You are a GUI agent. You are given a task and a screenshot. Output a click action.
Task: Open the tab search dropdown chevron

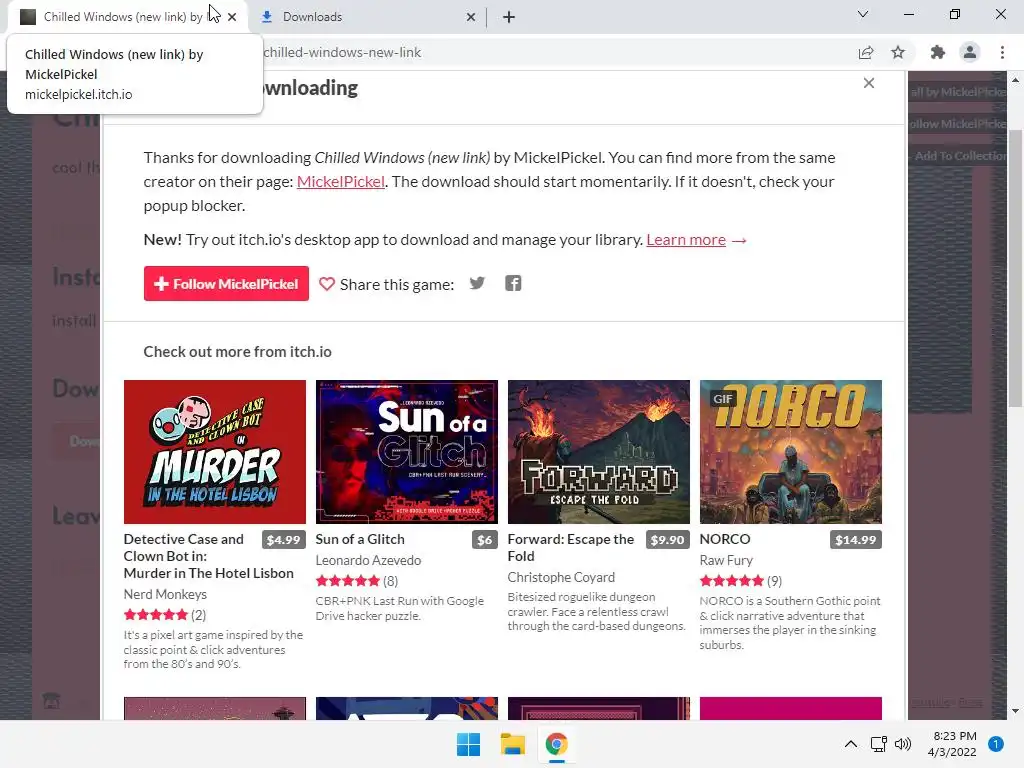point(863,14)
